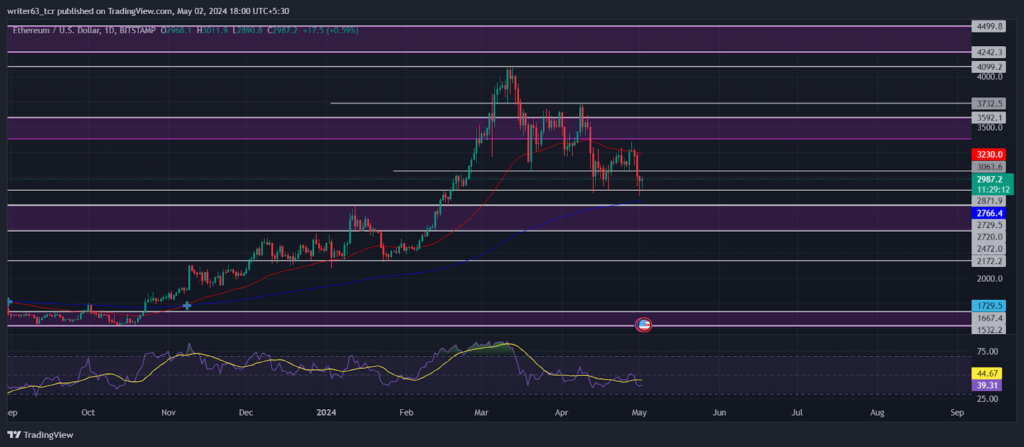The image size is (1024, 447).
Task: Click the May label on time axis
Action: 639,413
